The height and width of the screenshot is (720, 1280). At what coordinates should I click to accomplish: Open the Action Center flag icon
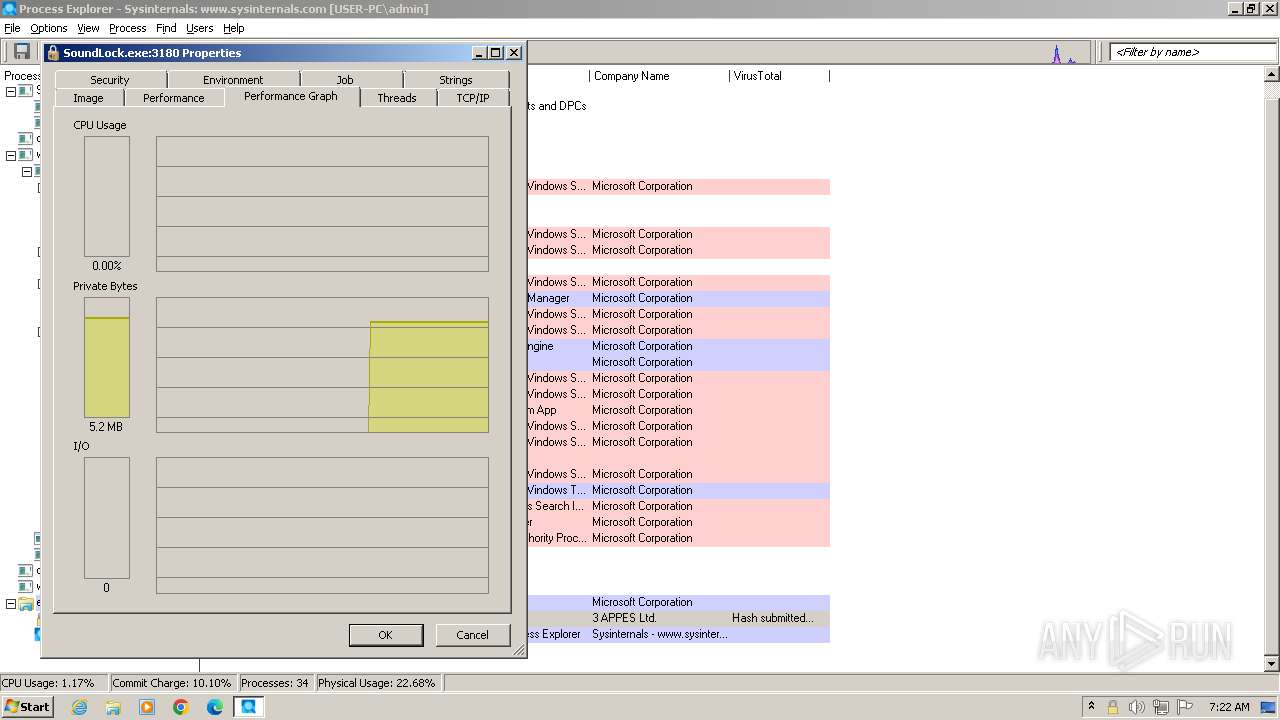coord(1185,707)
